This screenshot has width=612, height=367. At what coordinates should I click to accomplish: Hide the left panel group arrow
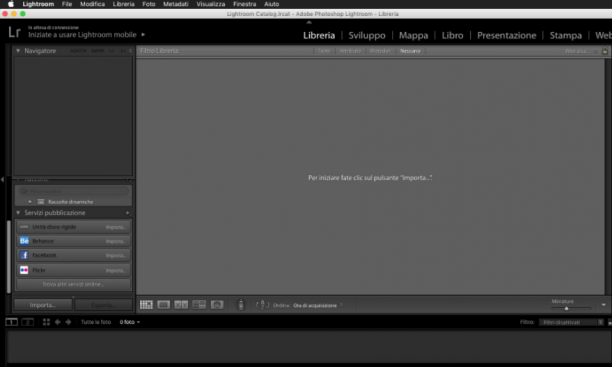click(2, 180)
